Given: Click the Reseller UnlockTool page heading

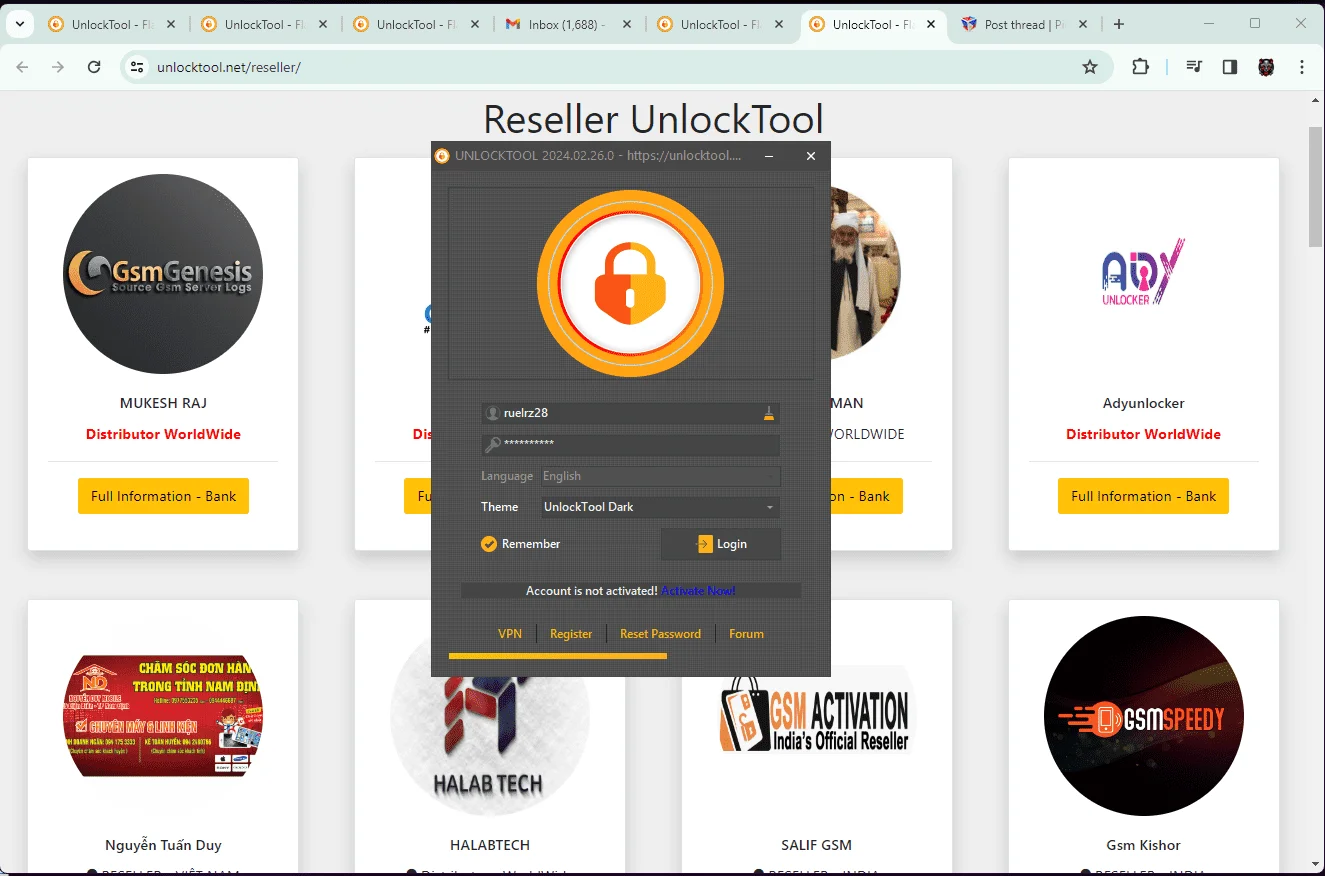Looking at the screenshot, I should click(x=653, y=119).
